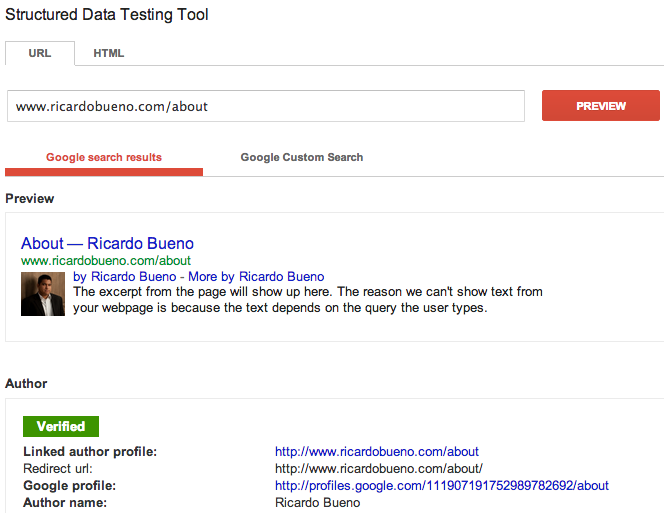Click the Redirect url value text
This screenshot has height=513, width=664.
click(379, 469)
